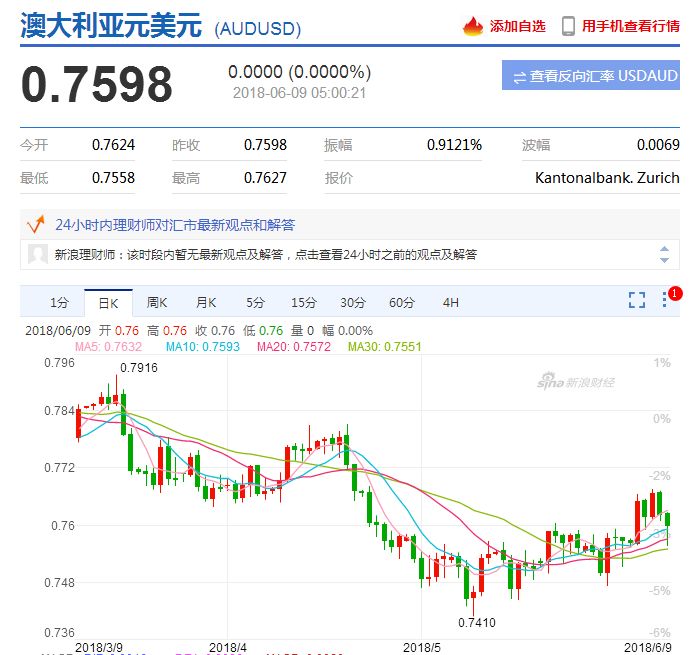Click the timestamp 2018-06-09 05:00:21
Viewport: 697px width, 655px height.
coord(300,93)
